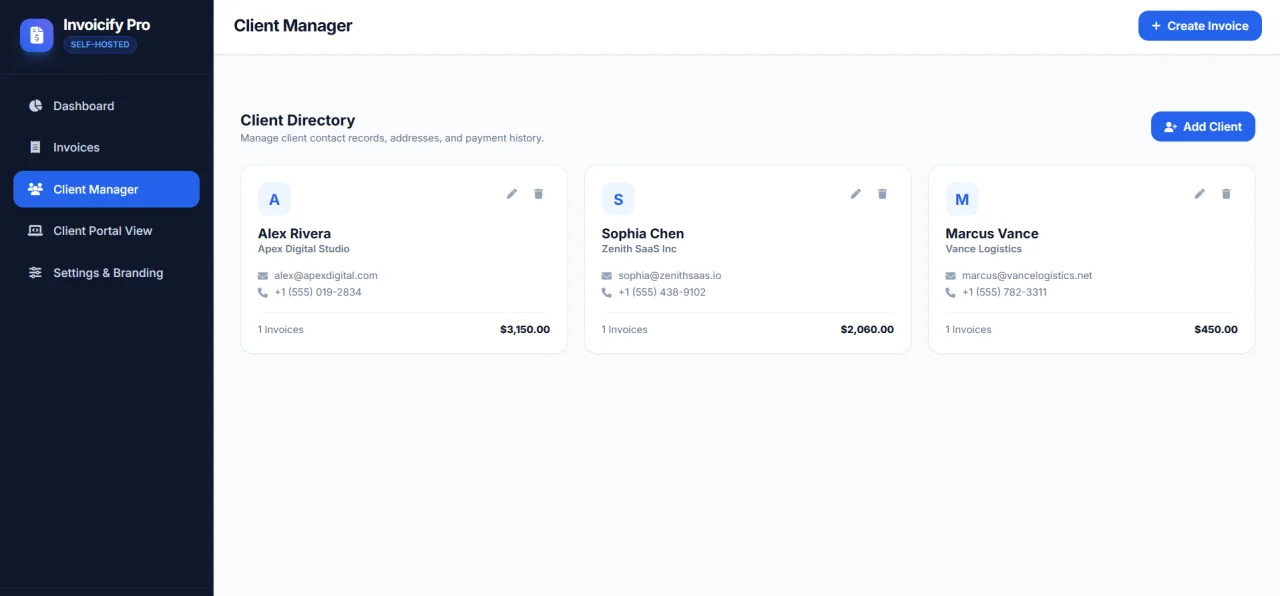Viewport: 1280px width, 596px height.
Task: Click the Sophia Chen name
Action: tap(643, 234)
